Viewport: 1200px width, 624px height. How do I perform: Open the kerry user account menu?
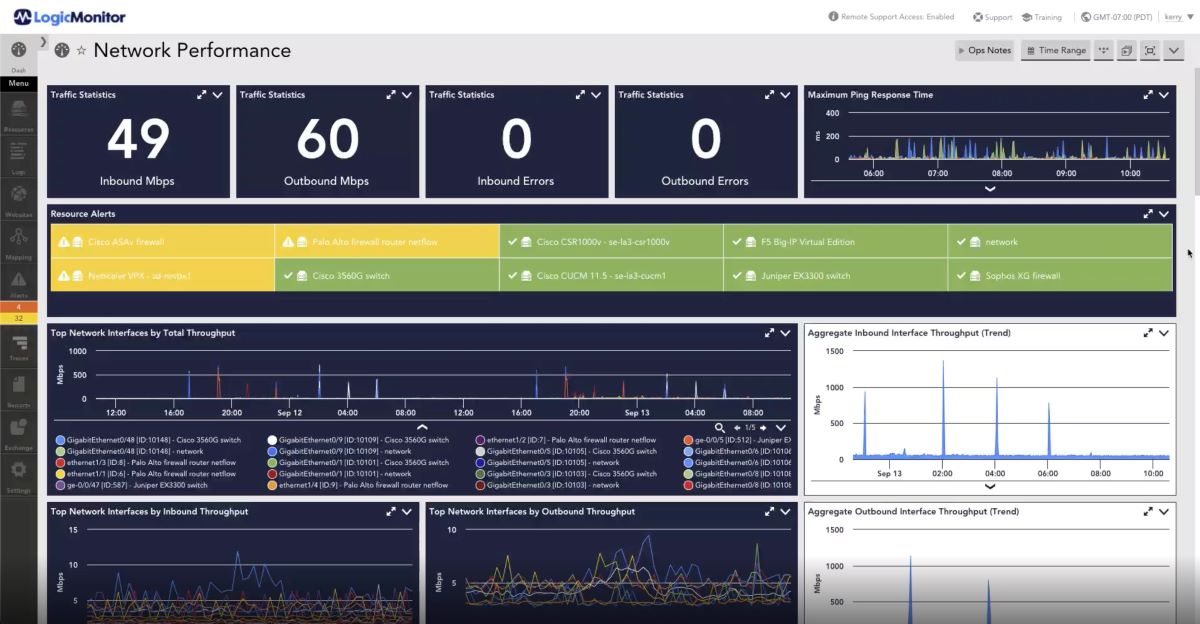pyautogui.click(x=1175, y=16)
